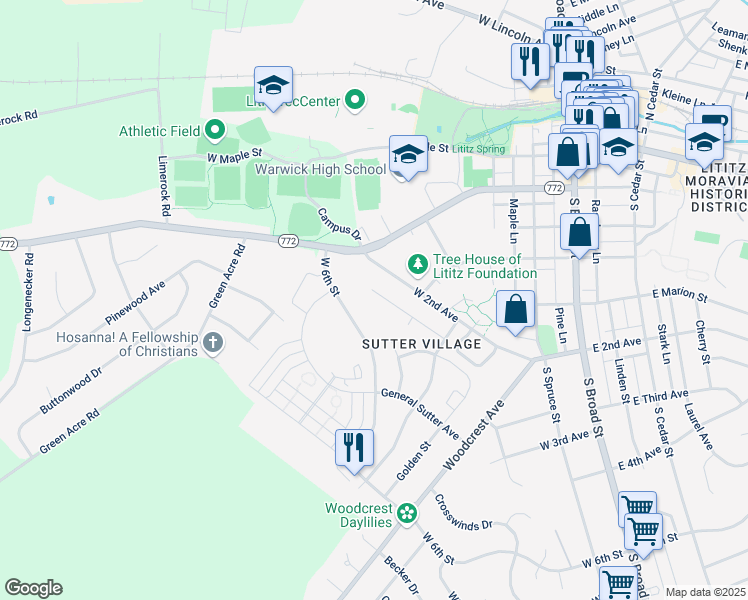
Task: Click the leftmost restaurant marker near W Lincoln Ave
Action: (x=530, y=64)
